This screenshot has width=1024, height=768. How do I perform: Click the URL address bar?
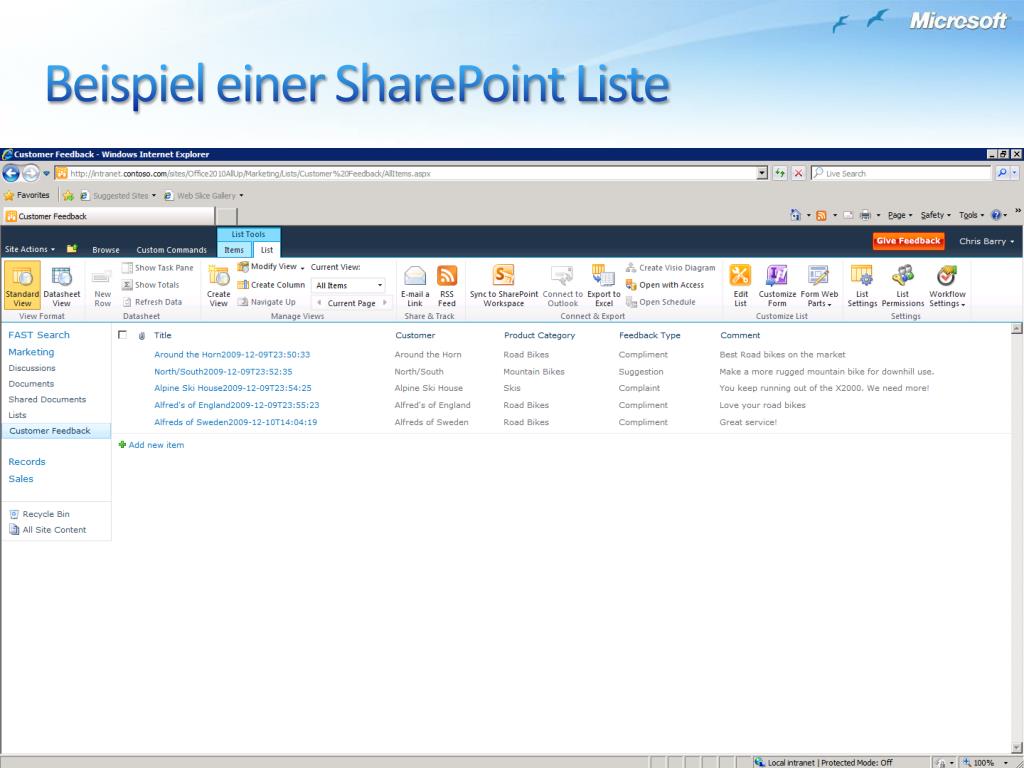point(405,173)
